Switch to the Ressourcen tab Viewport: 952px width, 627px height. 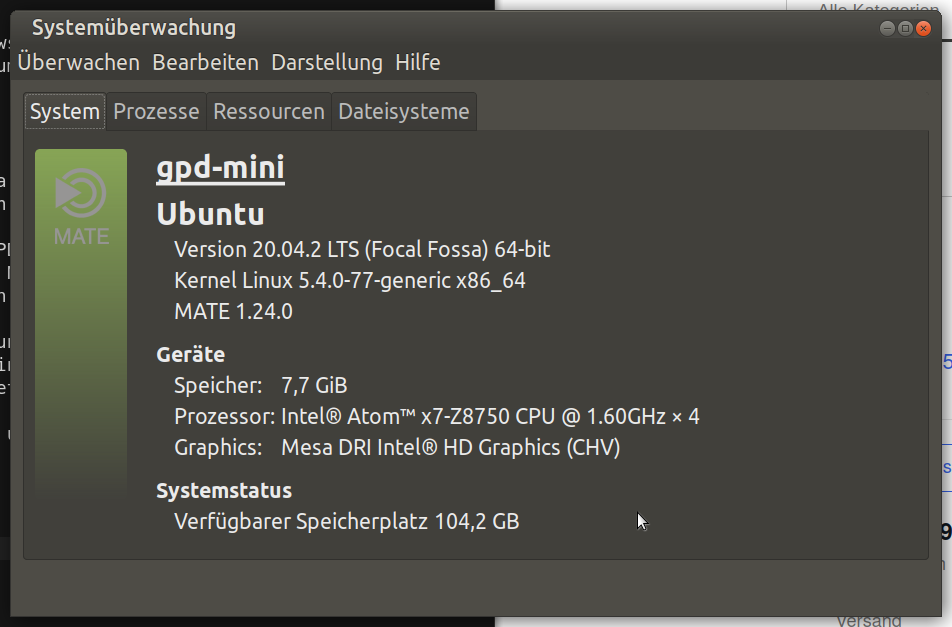pos(269,111)
